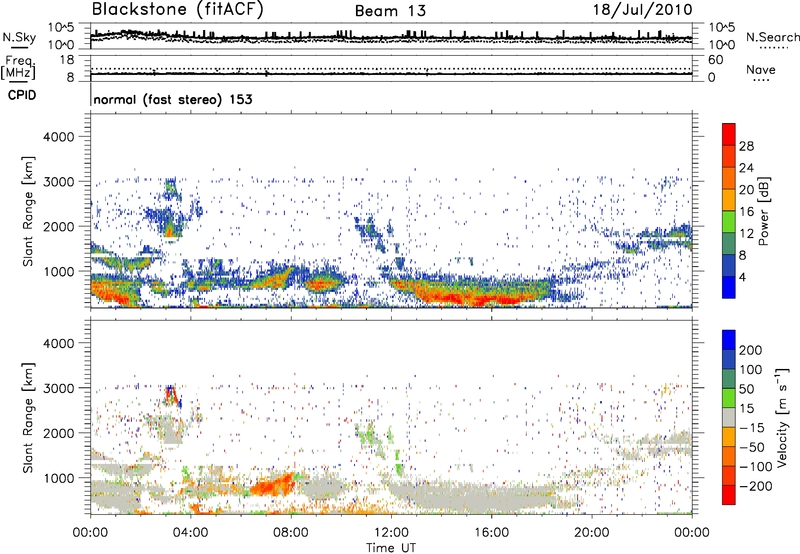Click the 'Time UT' axis title
800x554 pixels.
tap(391, 548)
